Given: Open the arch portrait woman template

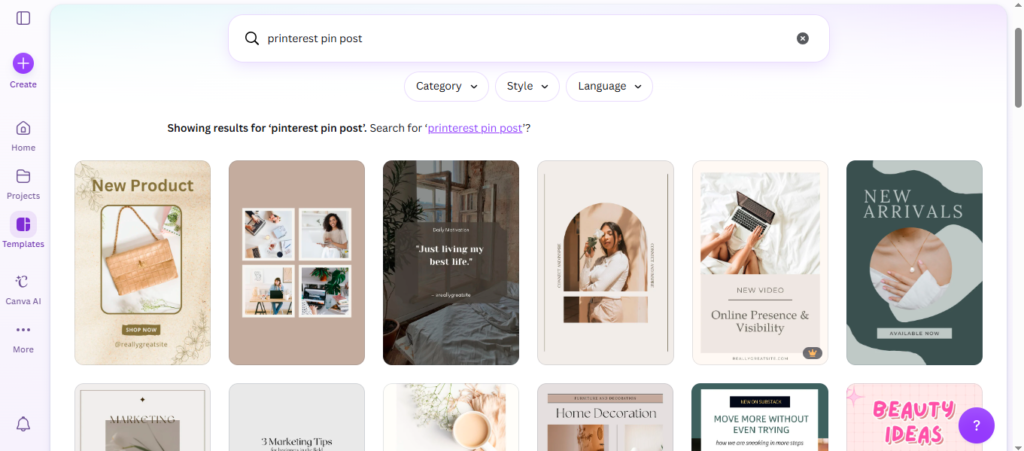Looking at the screenshot, I should click(x=605, y=262).
